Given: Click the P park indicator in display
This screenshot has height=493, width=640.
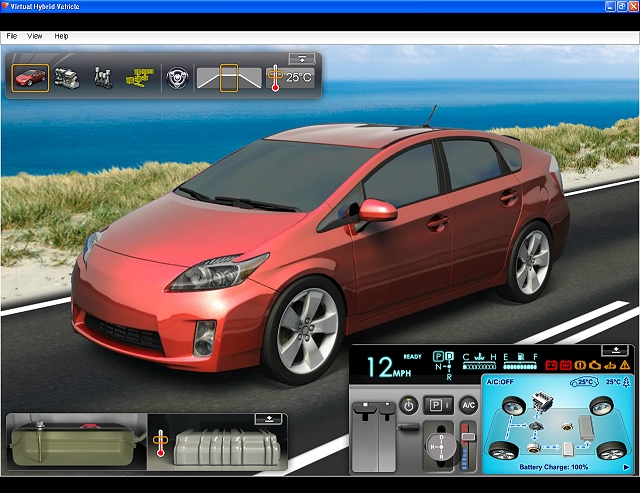Looking at the screenshot, I should (438, 357).
